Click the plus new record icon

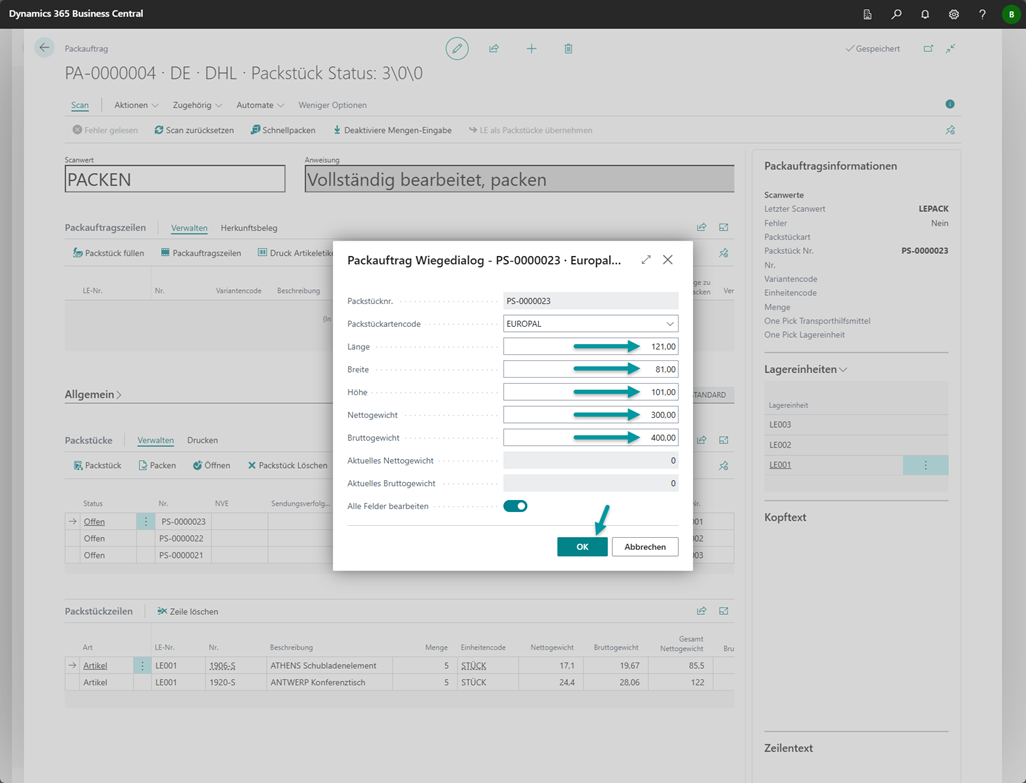coord(531,48)
